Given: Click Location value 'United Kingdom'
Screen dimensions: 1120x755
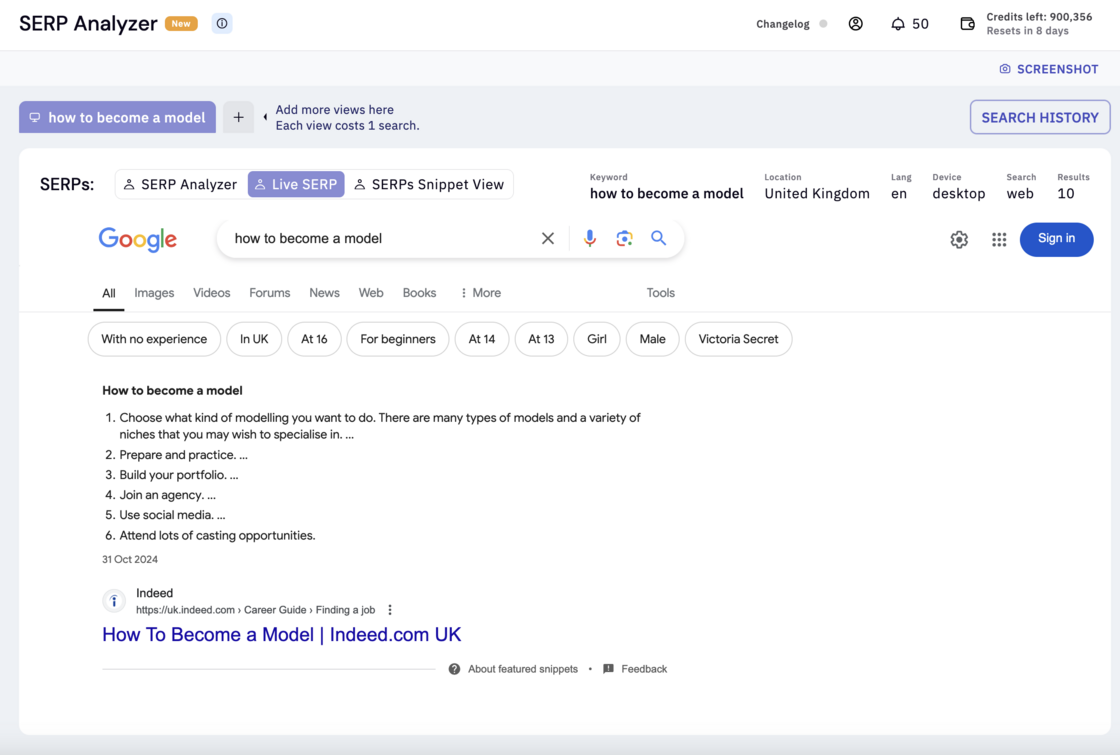Looking at the screenshot, I should (x=817, y=194).
